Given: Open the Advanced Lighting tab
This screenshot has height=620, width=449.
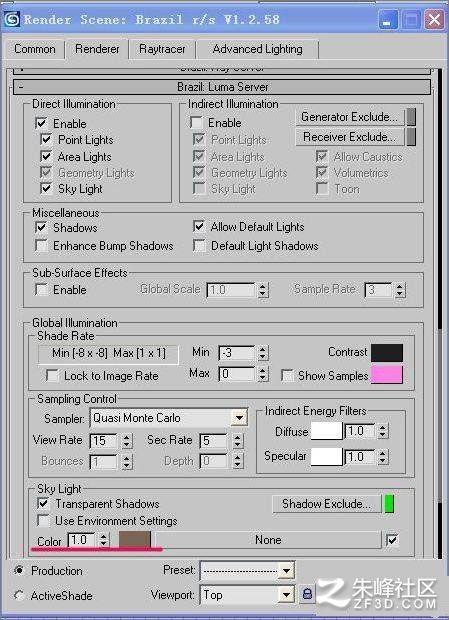Looking at the screenshot, I should point(257,49).
